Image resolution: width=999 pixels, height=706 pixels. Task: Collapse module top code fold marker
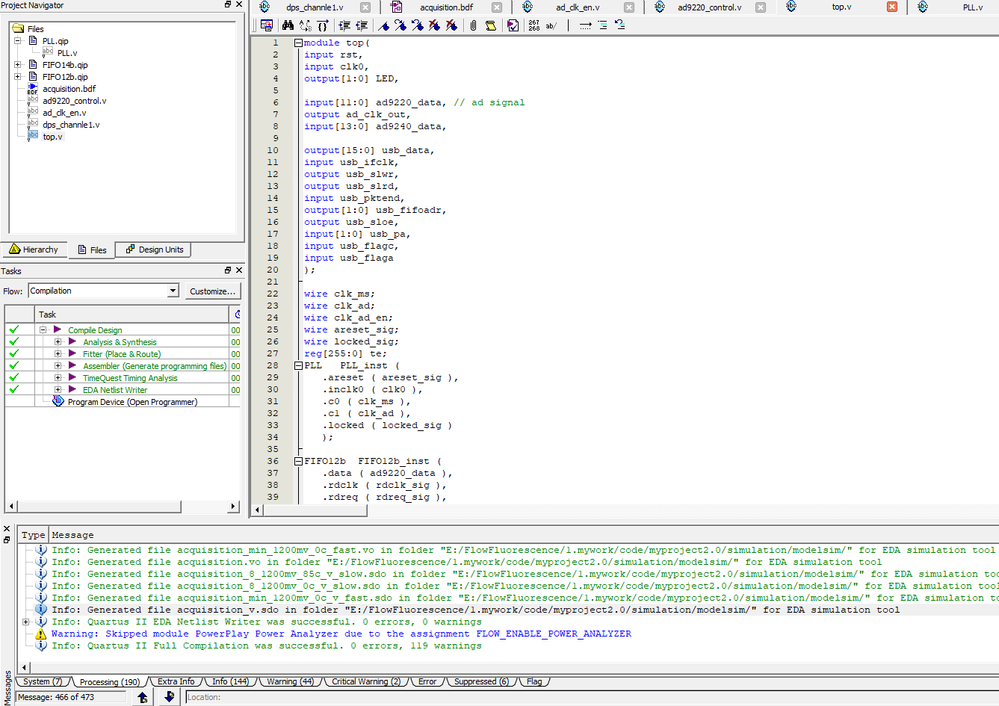(x=298, y=43)
